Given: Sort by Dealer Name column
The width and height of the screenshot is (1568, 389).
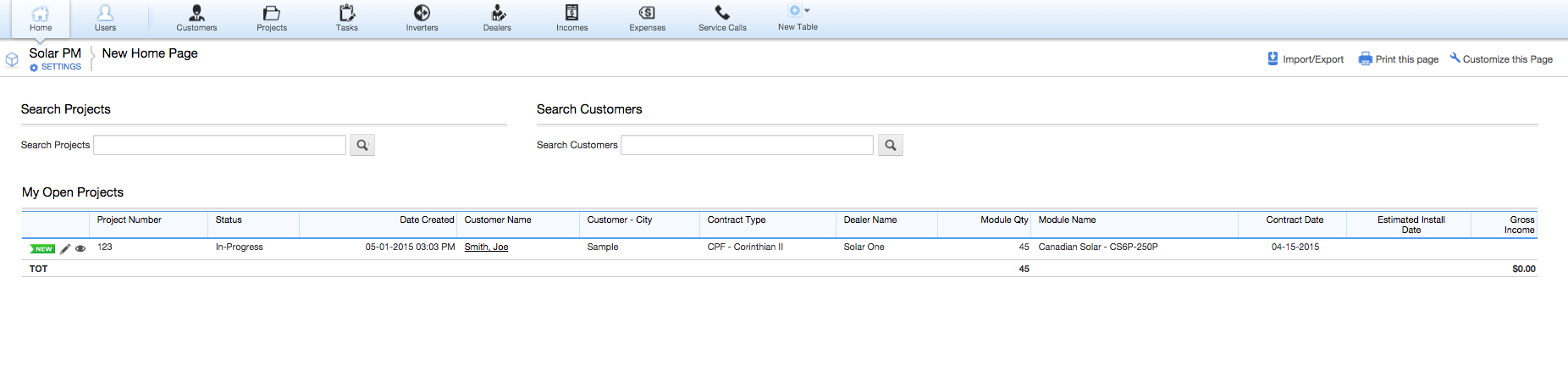Looking at the screenshot, I should point(870,220).
